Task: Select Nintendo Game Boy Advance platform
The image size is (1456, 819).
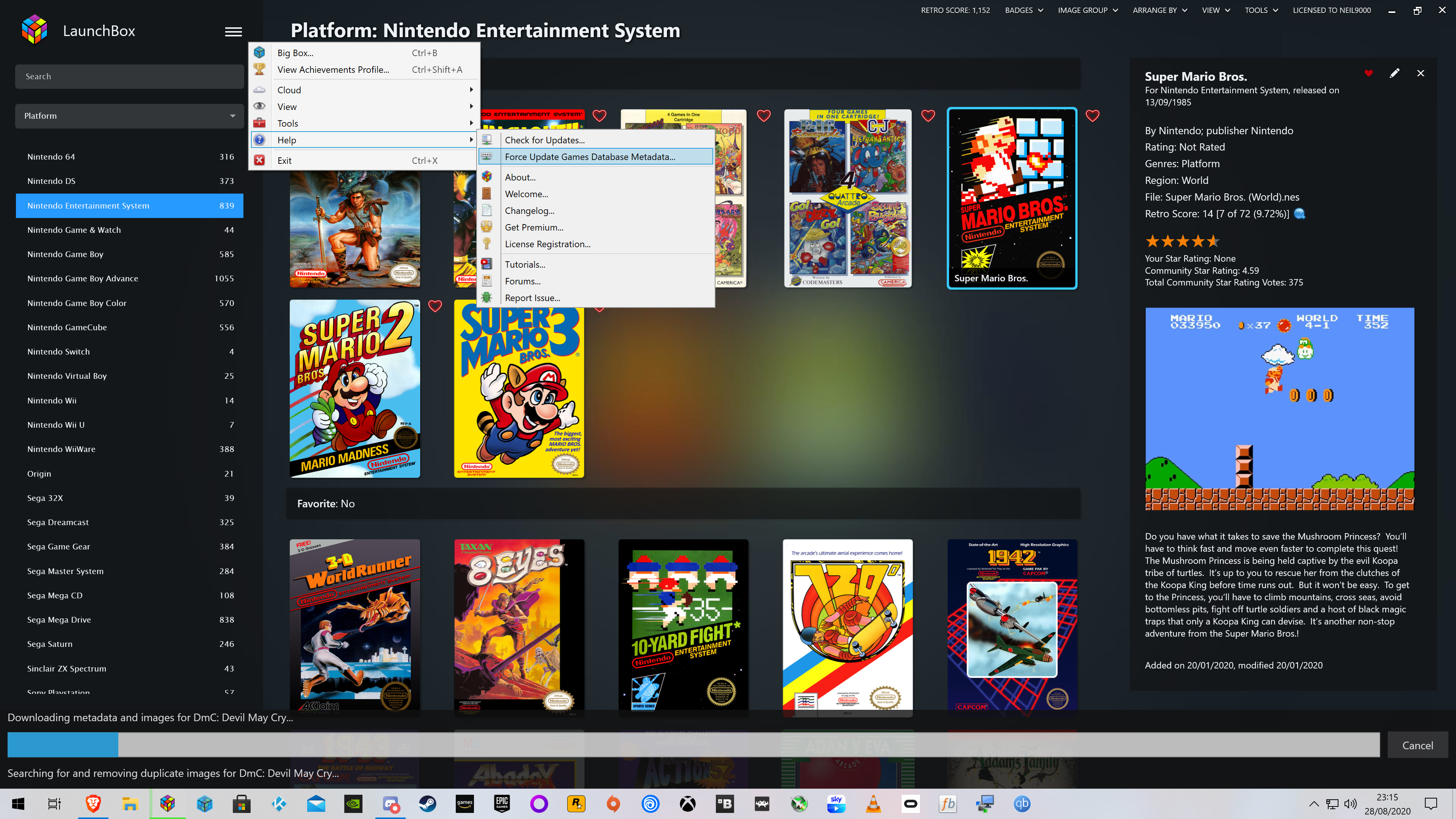Action: 129,278
